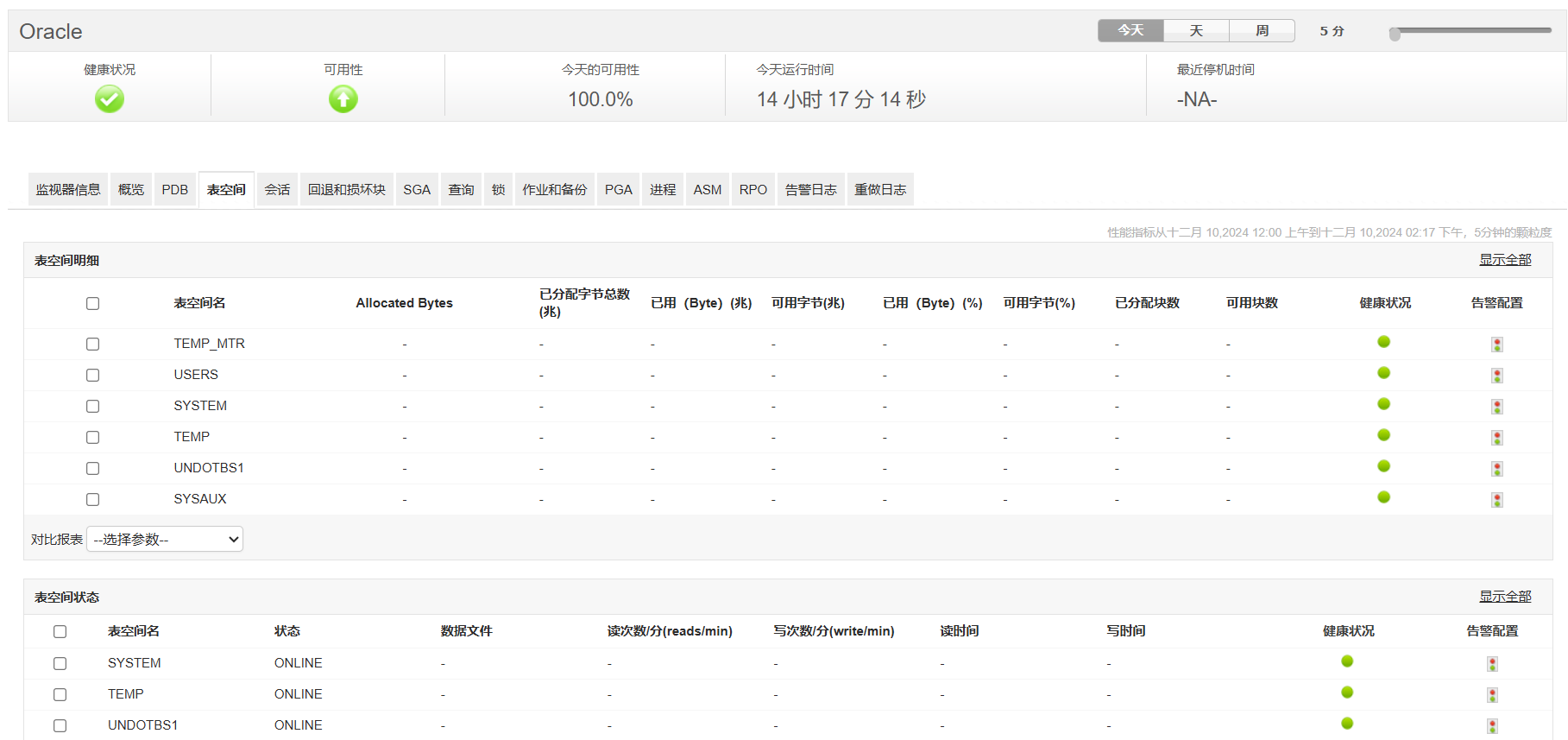Click health status dot for SYSAUX

pyautogui.click(x=1384, y=497)
